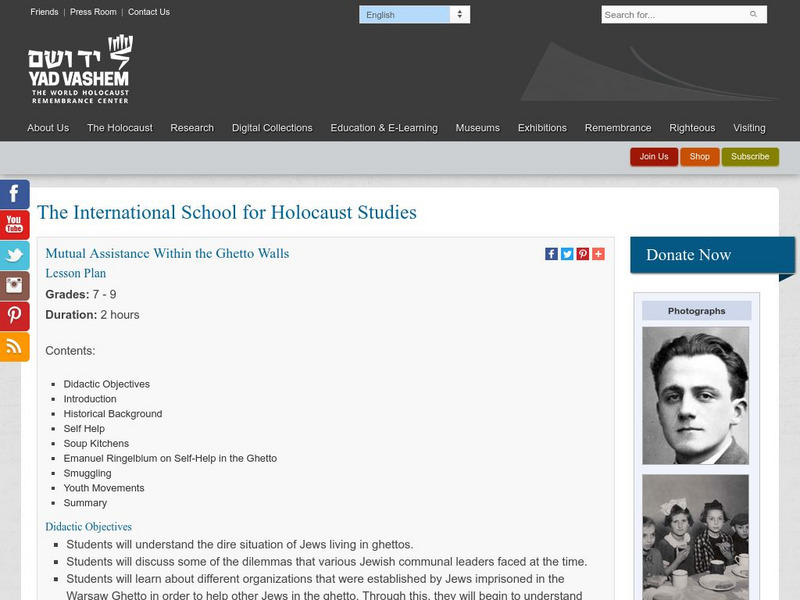Viewport: 800px width, 600px height.
Task: Open the Digital Collections menu
Action: [x=272, y=128]
